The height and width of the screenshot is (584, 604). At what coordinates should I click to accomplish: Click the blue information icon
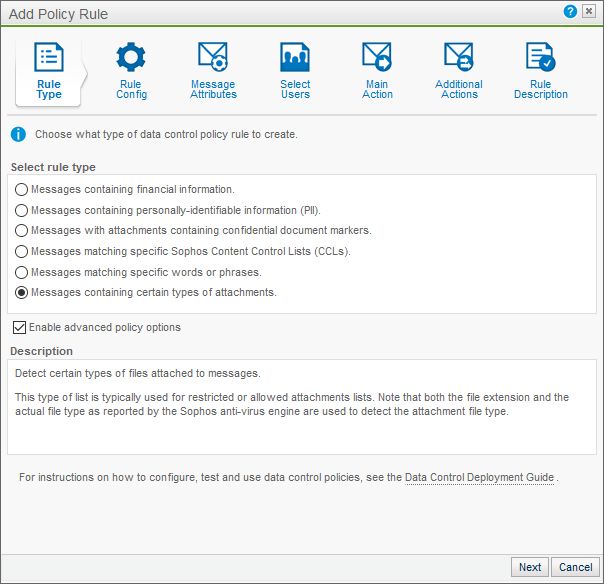[18, 134]
